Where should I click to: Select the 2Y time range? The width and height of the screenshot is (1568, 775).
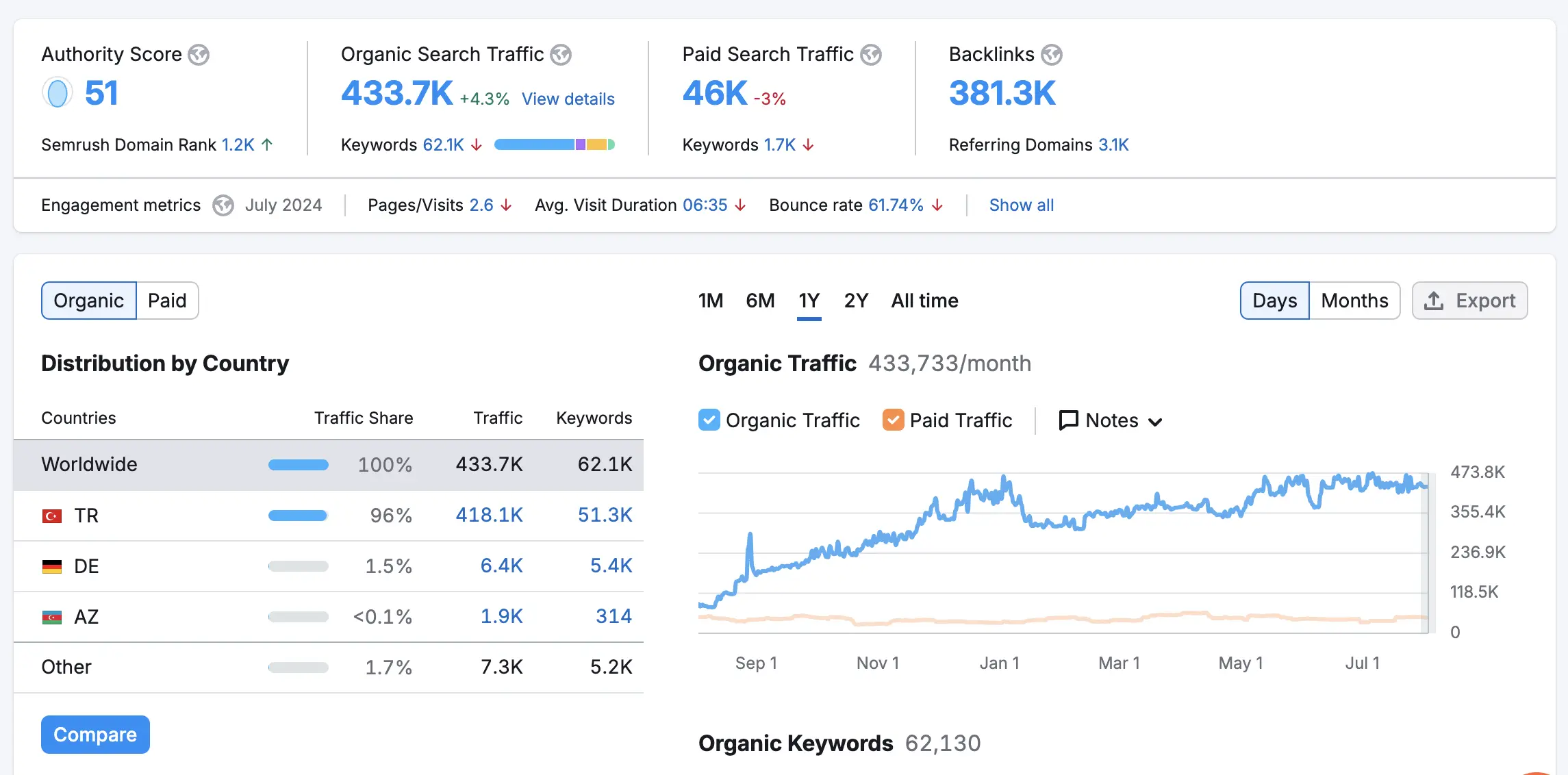[x=856, y=301]
